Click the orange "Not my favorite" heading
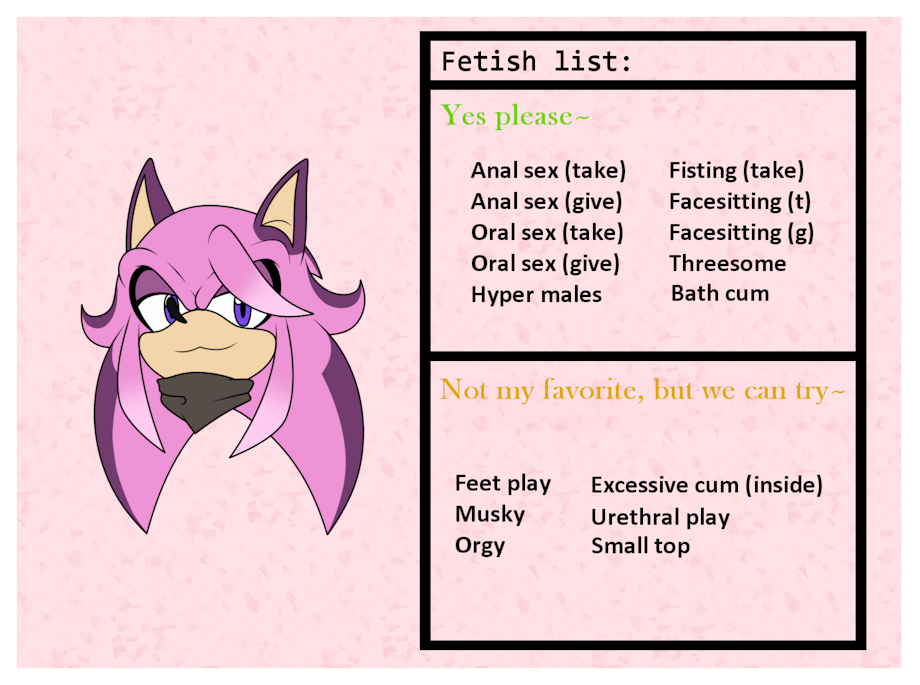920x685 pixels. 643,389
